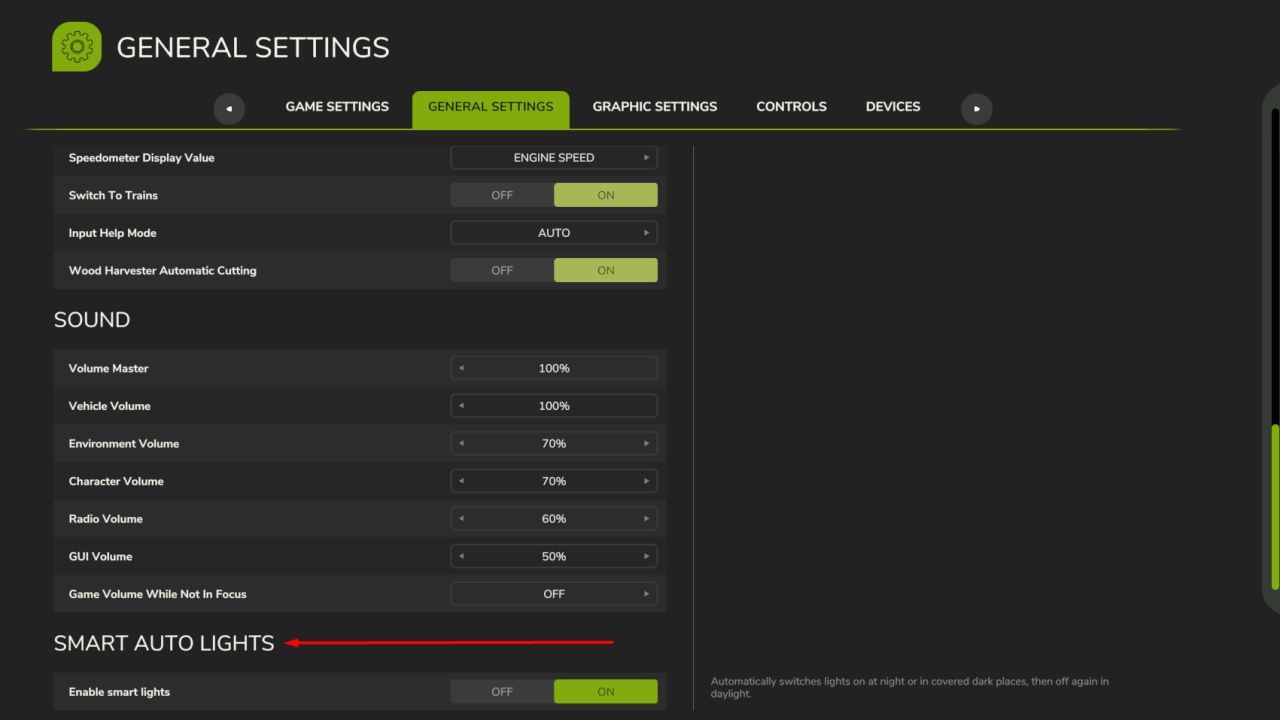Screen dimensions: 1280x720
Task: Click the green vertical scrollbar thumb
Action: pos(1275,506)
